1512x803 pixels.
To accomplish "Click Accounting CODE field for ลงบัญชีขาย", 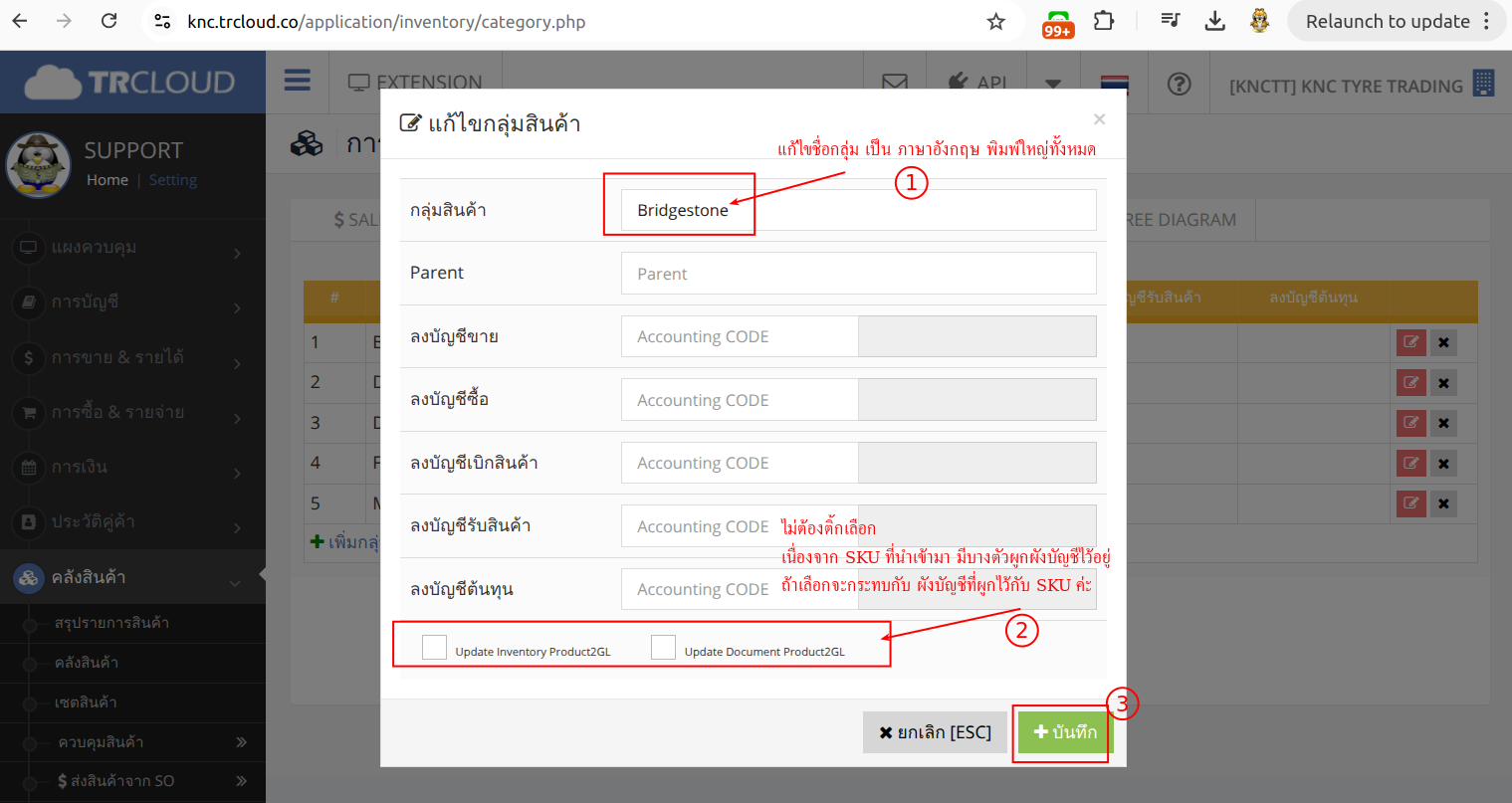I will point(740,336).
